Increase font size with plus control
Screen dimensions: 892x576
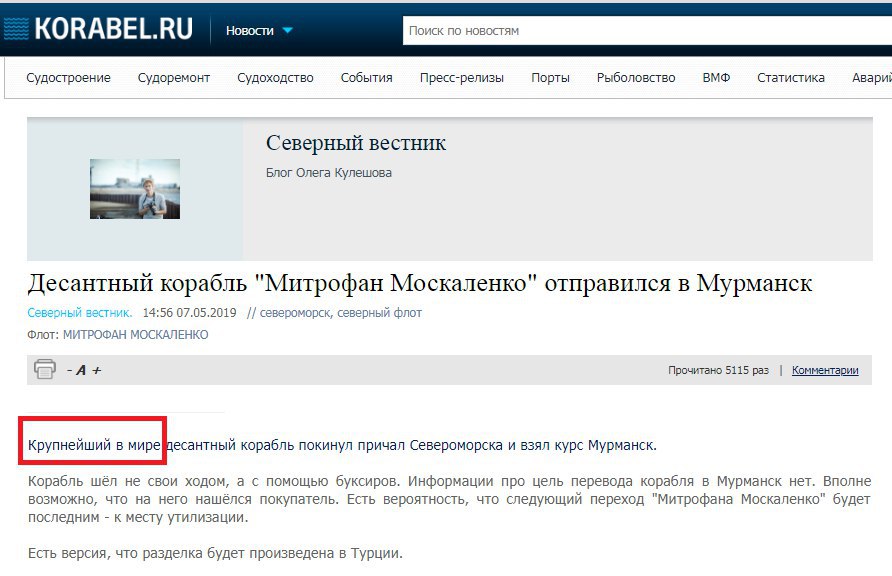tap(97, 371)
